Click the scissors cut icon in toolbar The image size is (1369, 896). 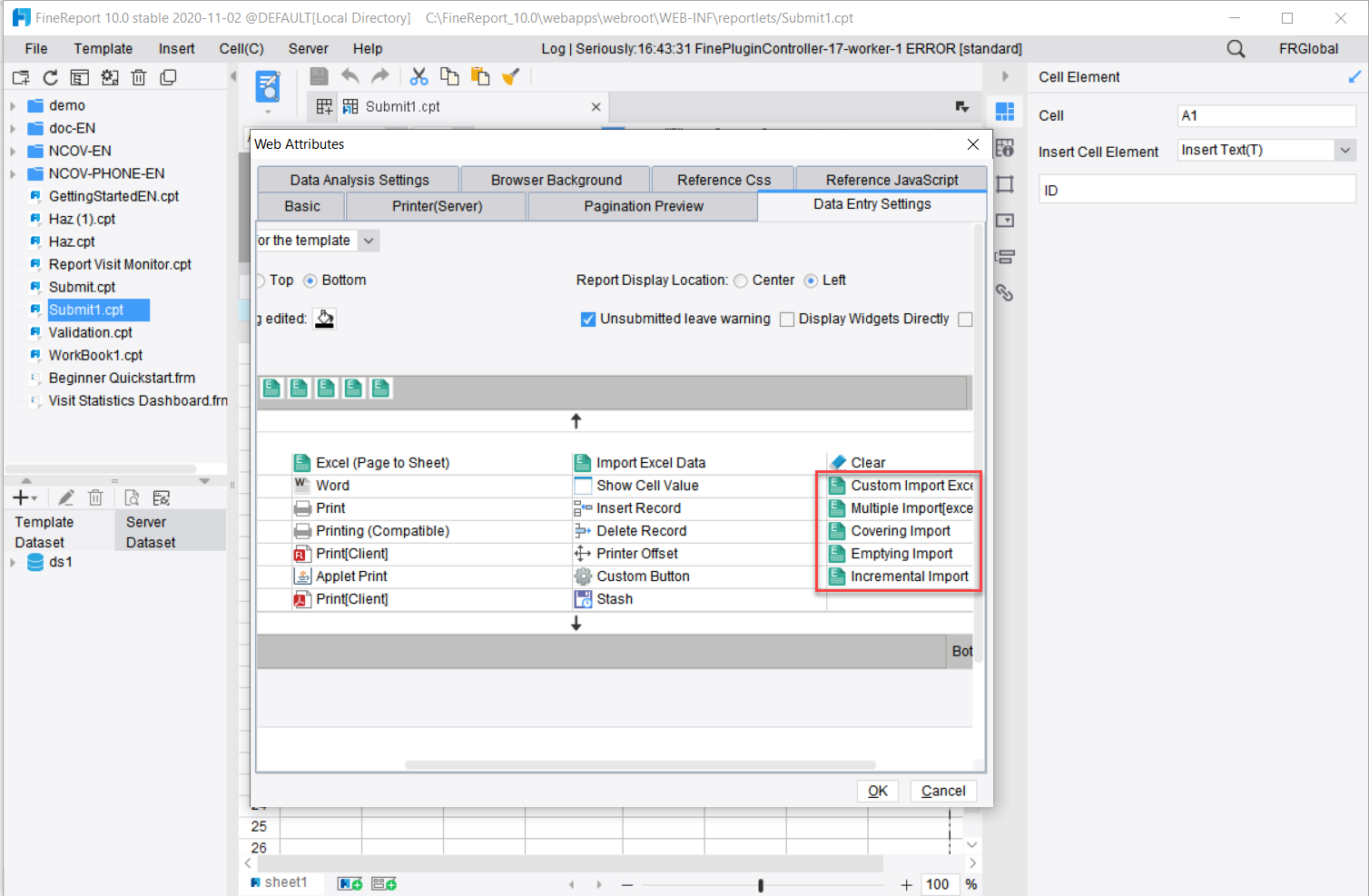419,77
